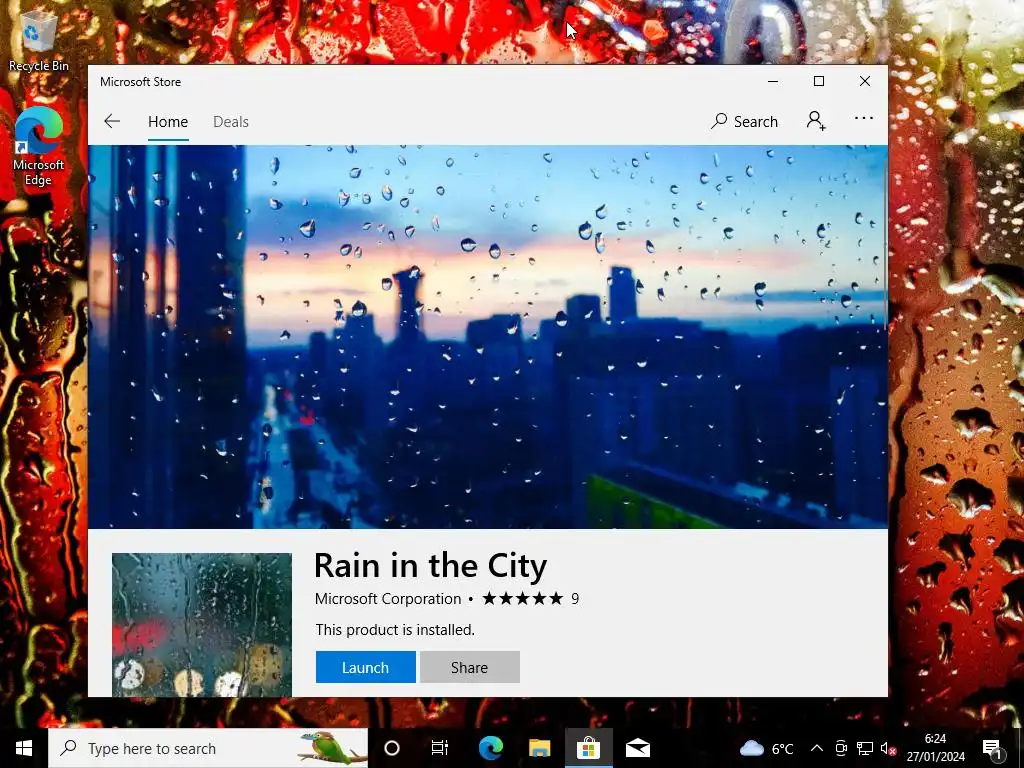1024x768 pixels.
Task: Minimize the Microsoft Store window
Action: pyautogui.click(x=773, y=81)
